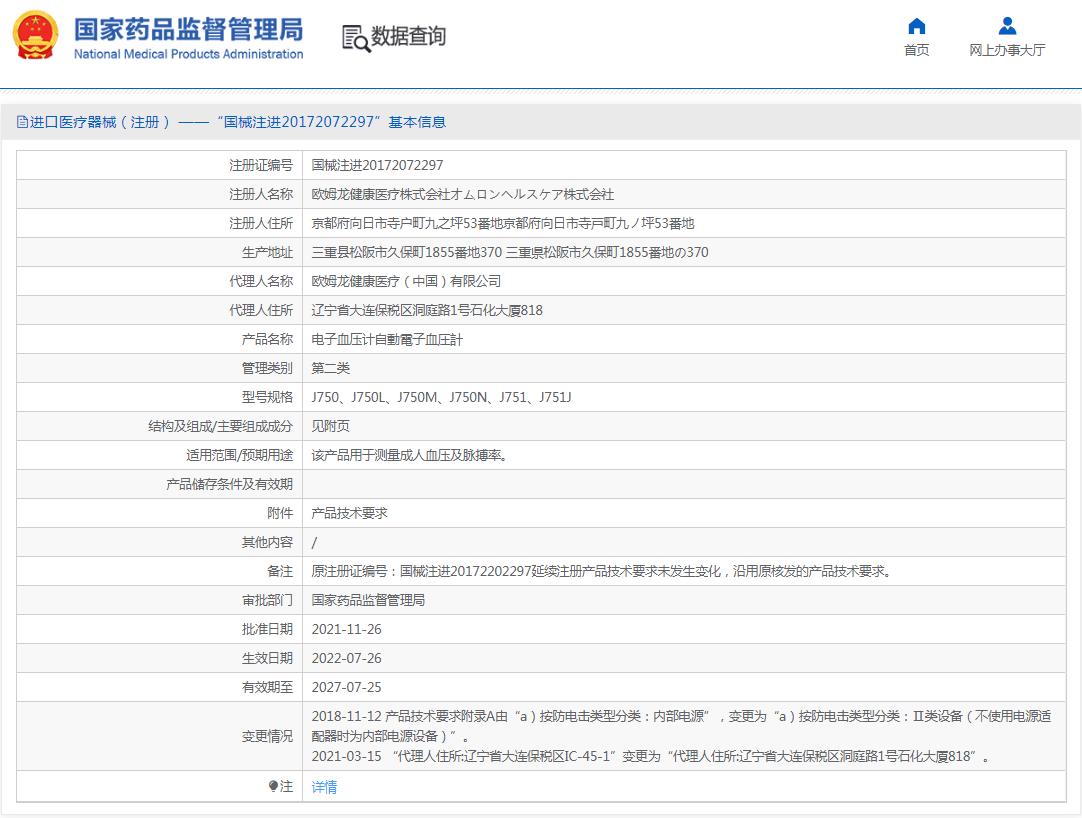
Task: Select 见附页 structure value
Action: 331,426
